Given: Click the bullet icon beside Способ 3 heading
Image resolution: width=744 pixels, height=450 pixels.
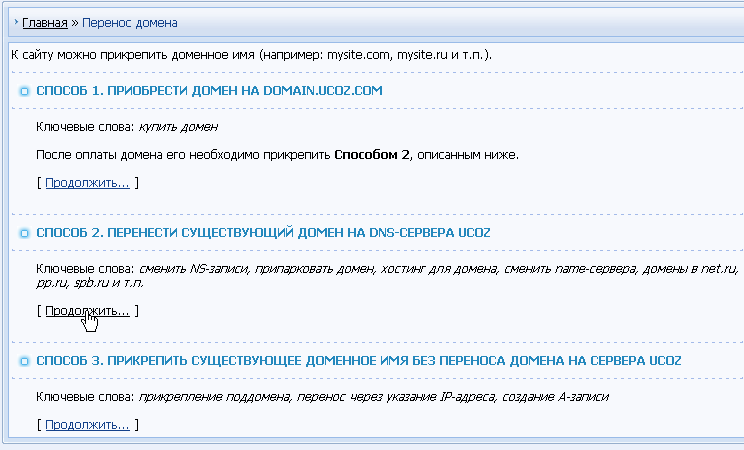Looking at the screenshot, I should pos(24,361).
